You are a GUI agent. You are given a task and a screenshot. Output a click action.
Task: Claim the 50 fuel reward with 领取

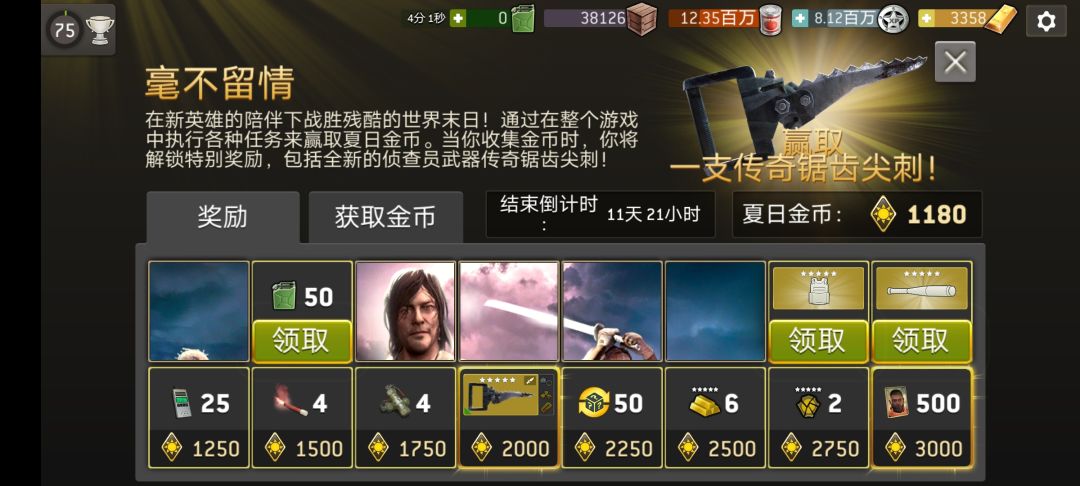(302, 341)
